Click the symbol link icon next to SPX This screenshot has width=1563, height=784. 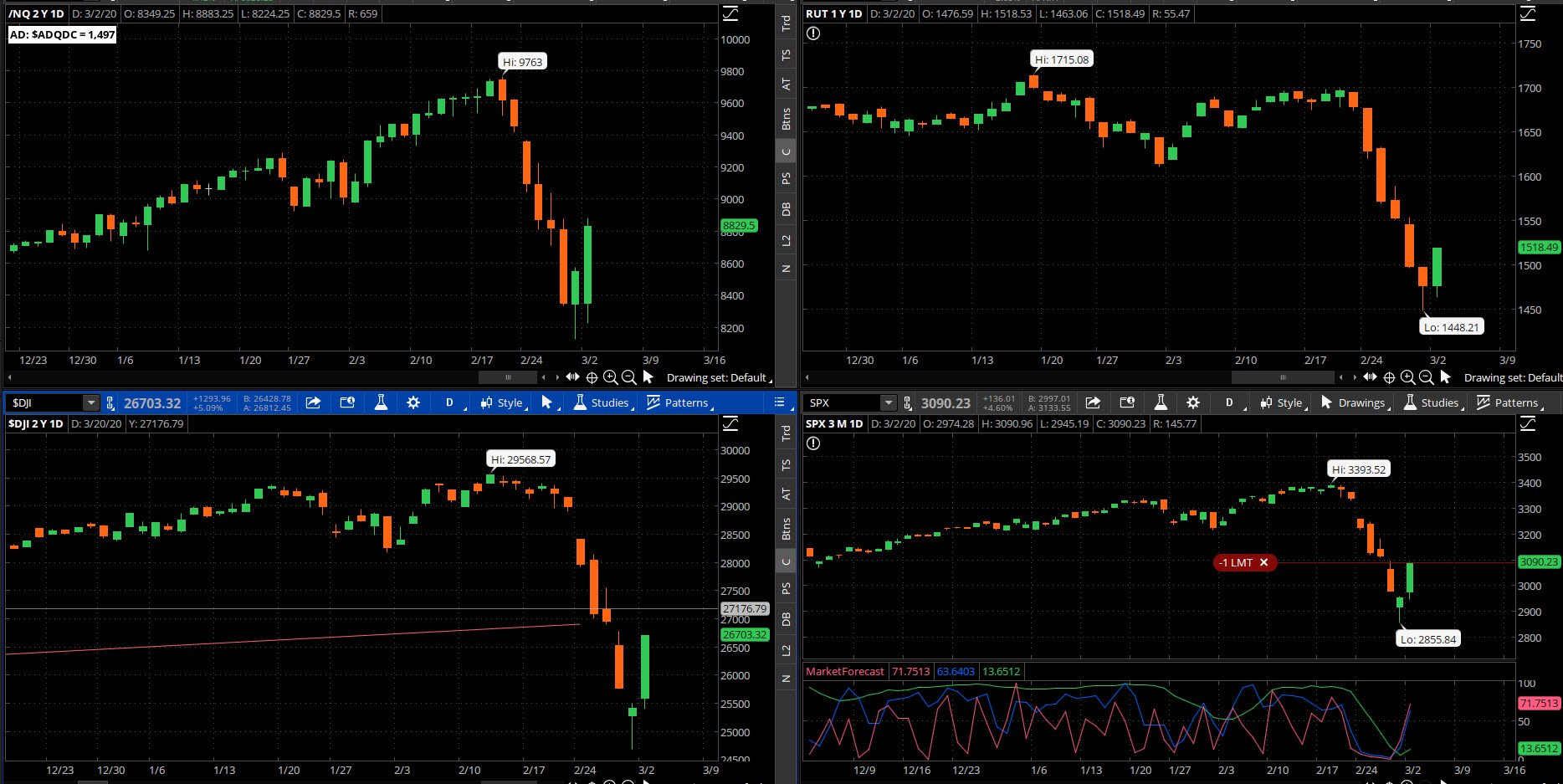pyautogui.click(x=907, y=403)
